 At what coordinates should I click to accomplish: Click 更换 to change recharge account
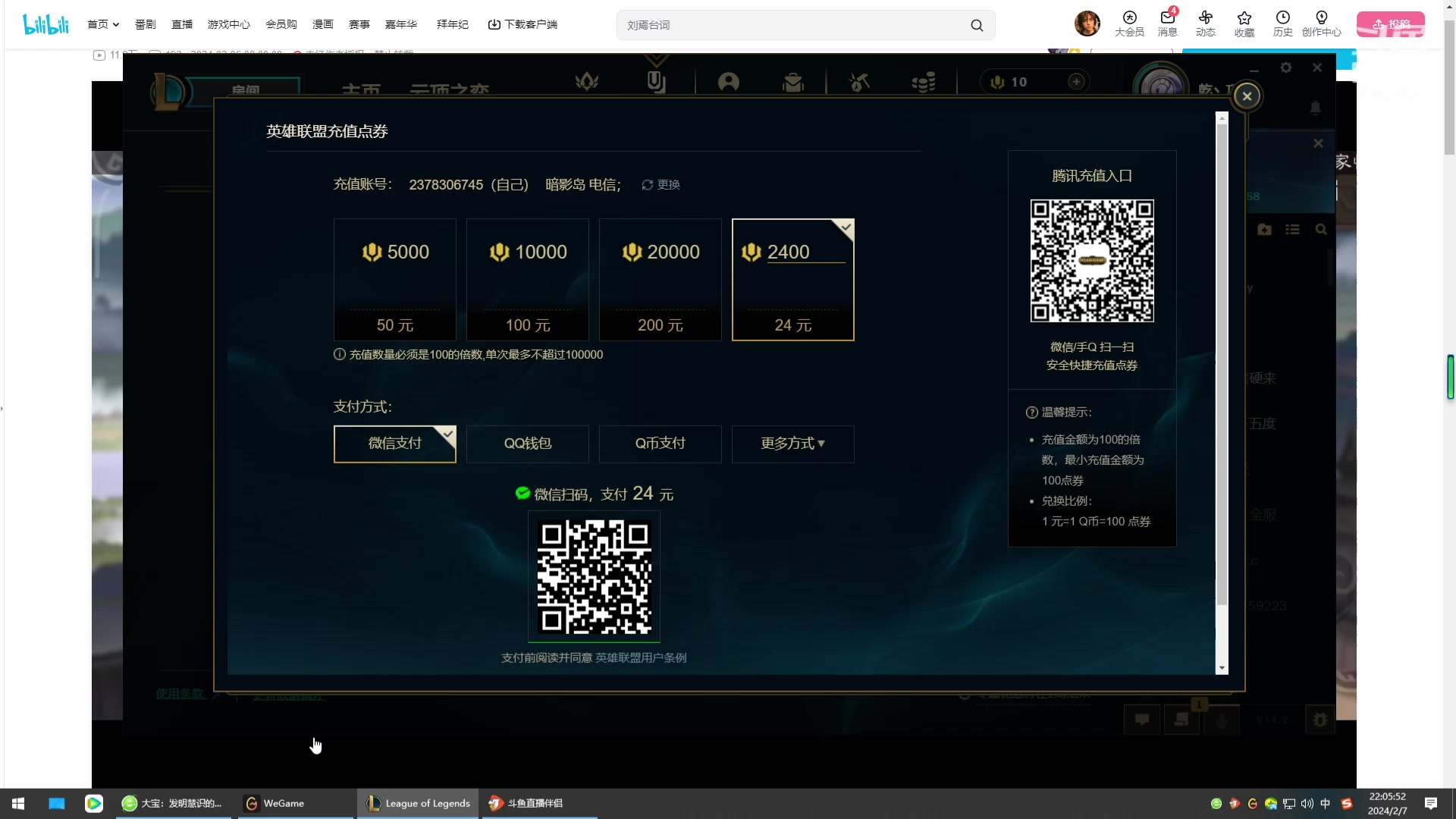[x=661, y=185]
